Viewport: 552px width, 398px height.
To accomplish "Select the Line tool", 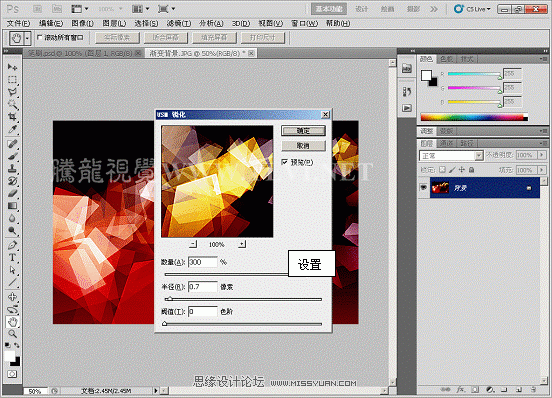I will coord(12,282).
